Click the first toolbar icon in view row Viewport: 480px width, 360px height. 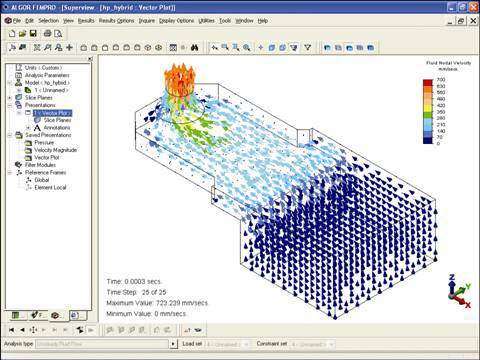pos(12,48)
